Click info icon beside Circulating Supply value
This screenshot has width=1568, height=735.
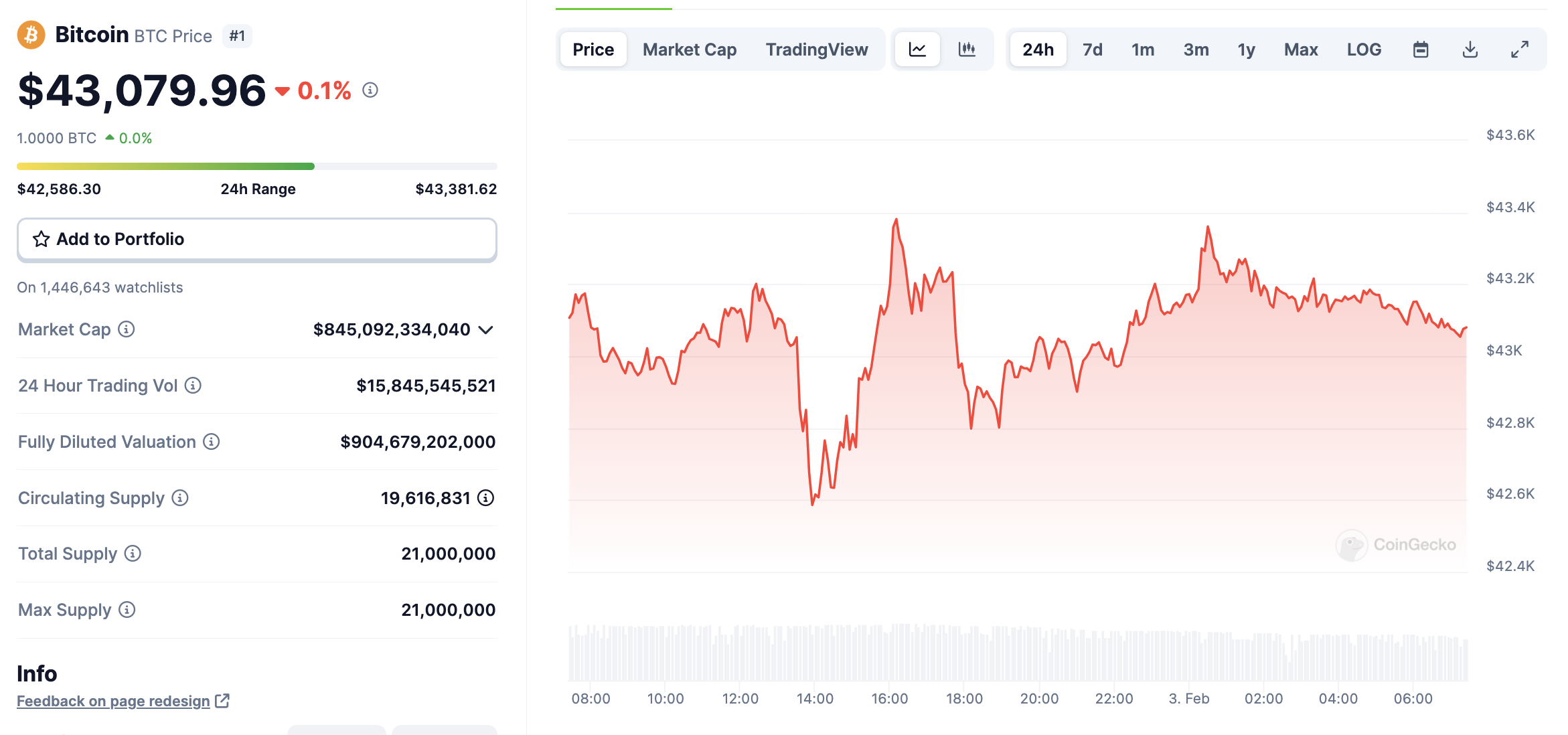[x=486, y=498]
